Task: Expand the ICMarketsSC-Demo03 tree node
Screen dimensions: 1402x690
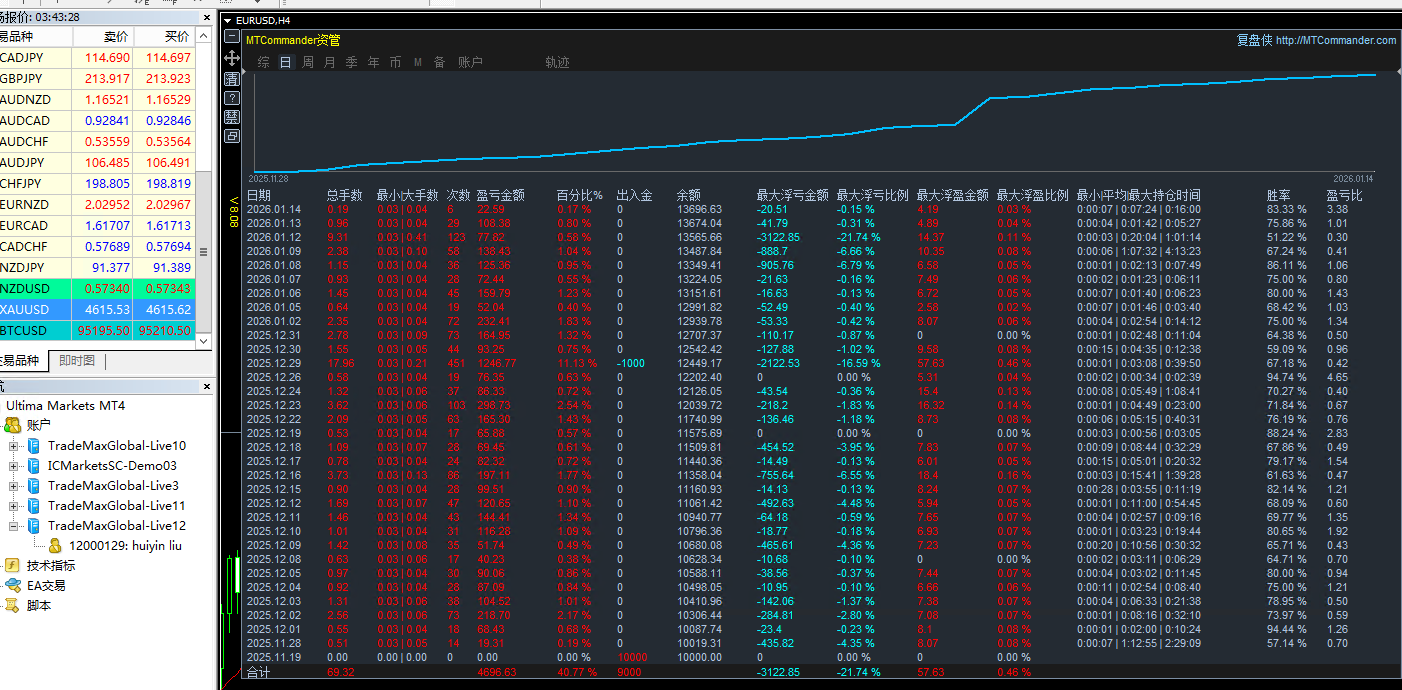Action: (x=14, y=466)
